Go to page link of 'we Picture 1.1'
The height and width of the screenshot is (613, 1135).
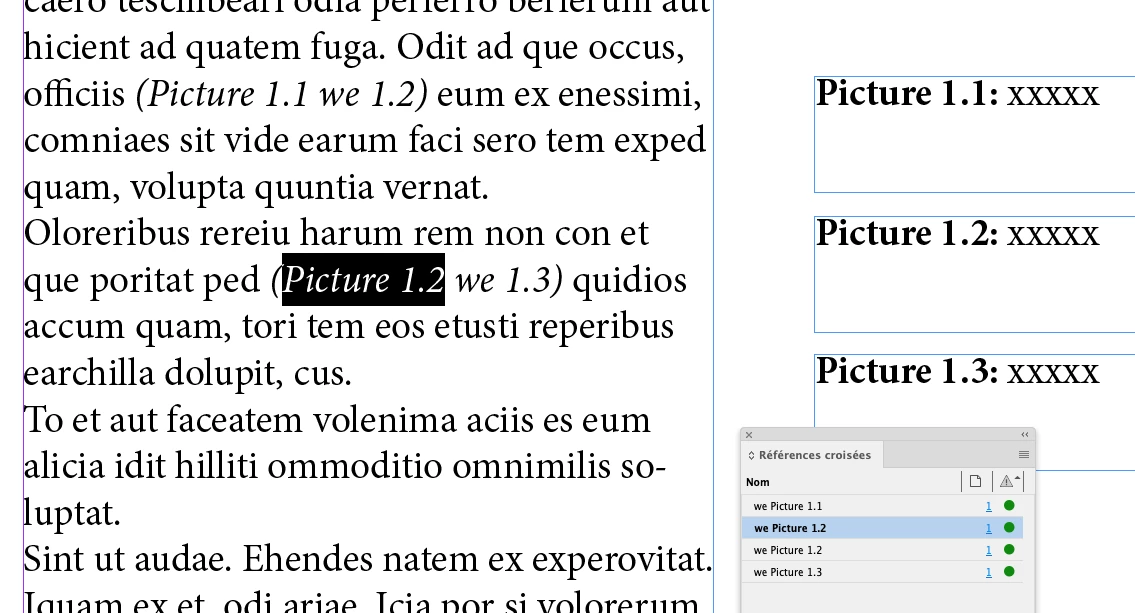[988, 507]
